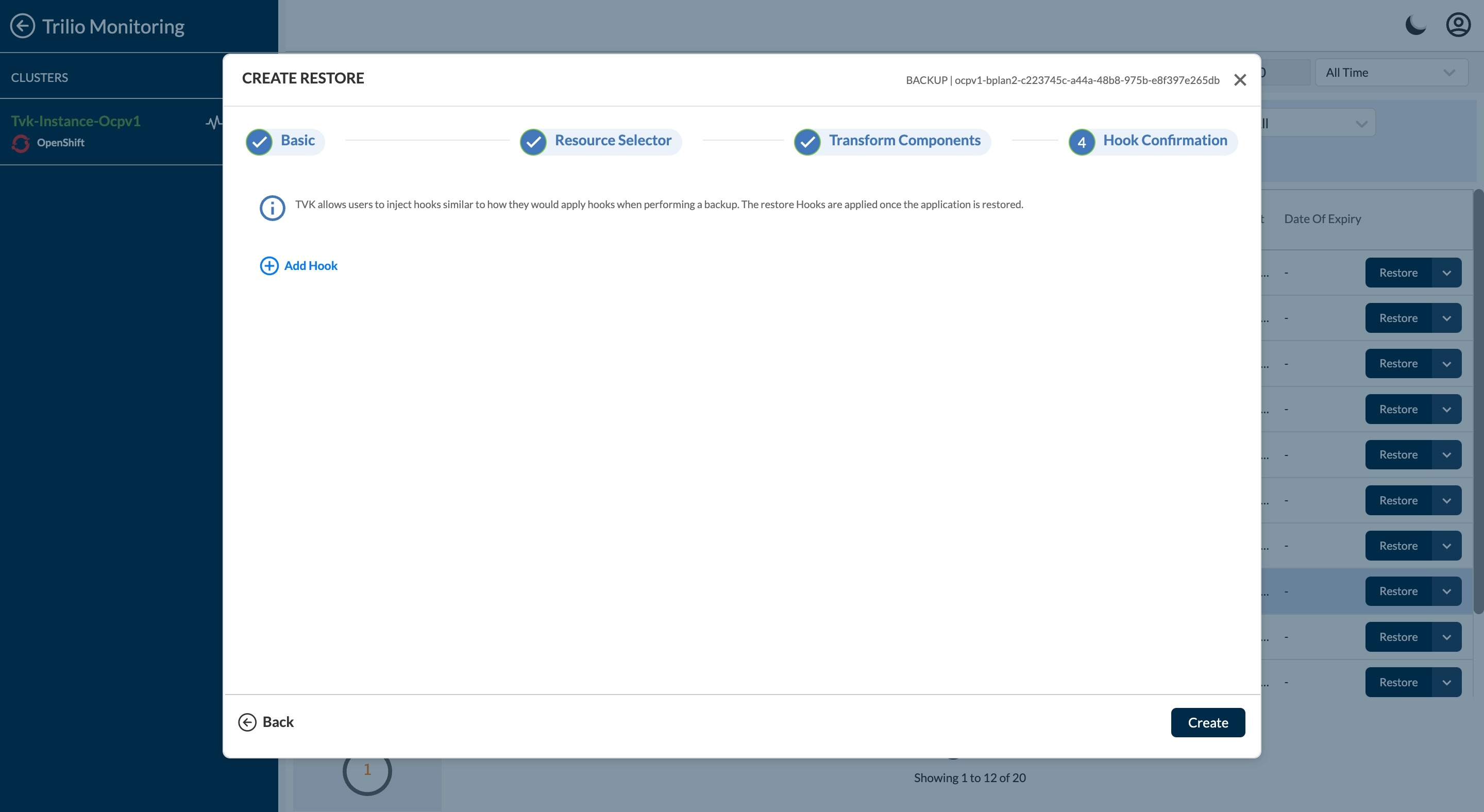Viewport: 1484px width, 812px height.
Task: Click the info icon beside the TVK hooks description
Action: click(x=273, y=208)
